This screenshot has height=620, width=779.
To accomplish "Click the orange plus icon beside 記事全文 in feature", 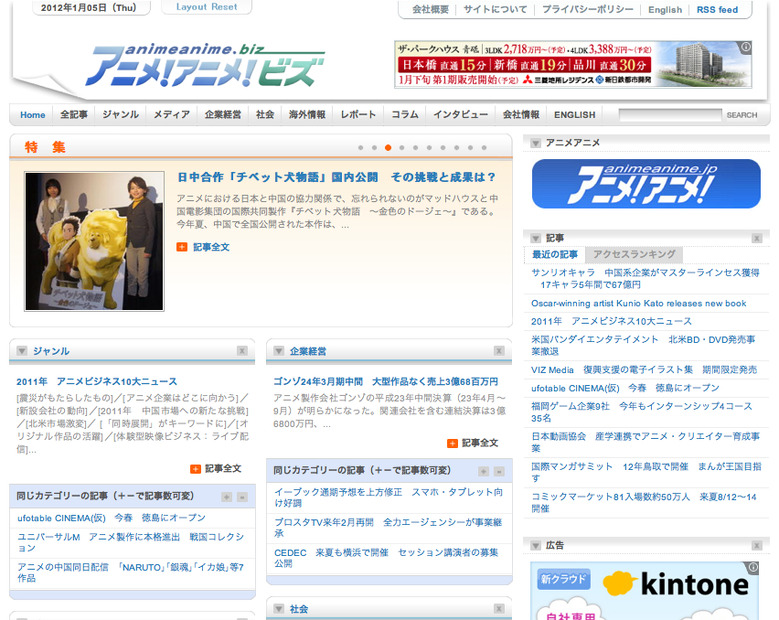I will point(182,247).
